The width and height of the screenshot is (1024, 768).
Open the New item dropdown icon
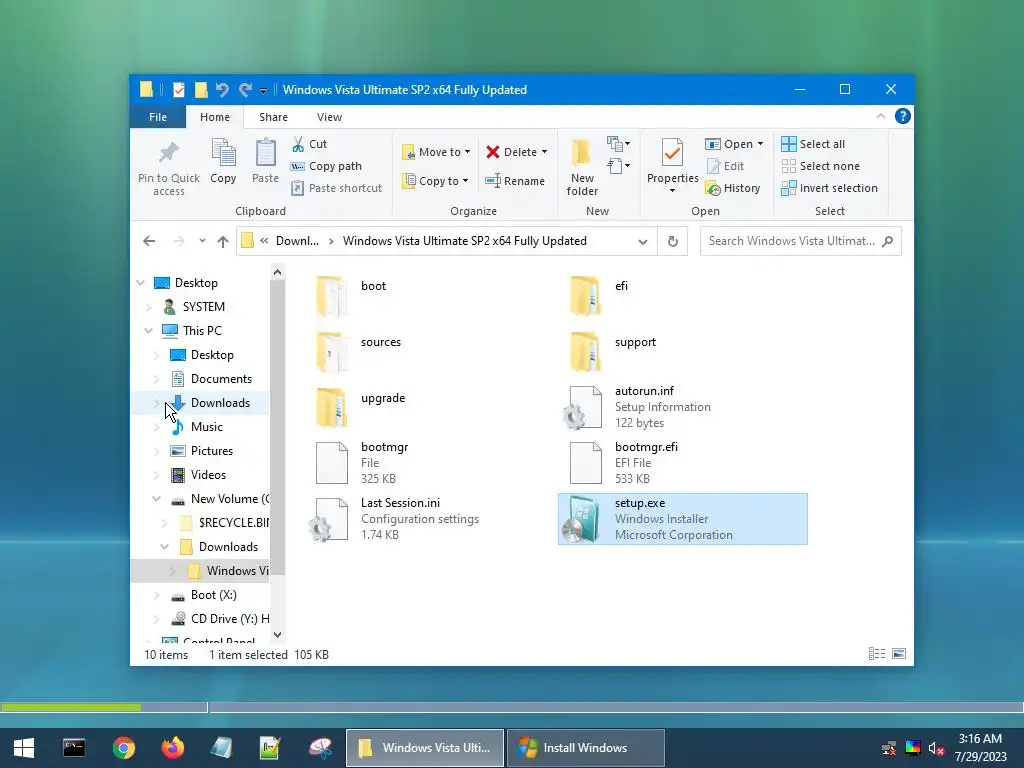[618, 144]
